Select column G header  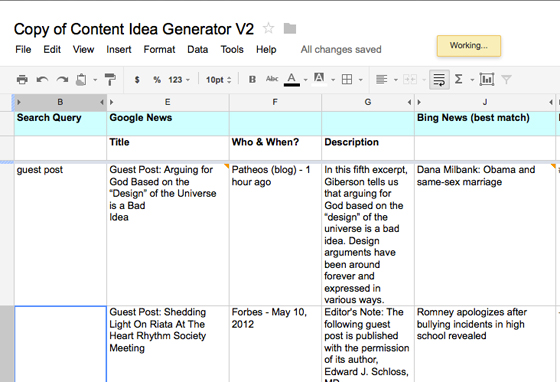(x=368, y=102)
